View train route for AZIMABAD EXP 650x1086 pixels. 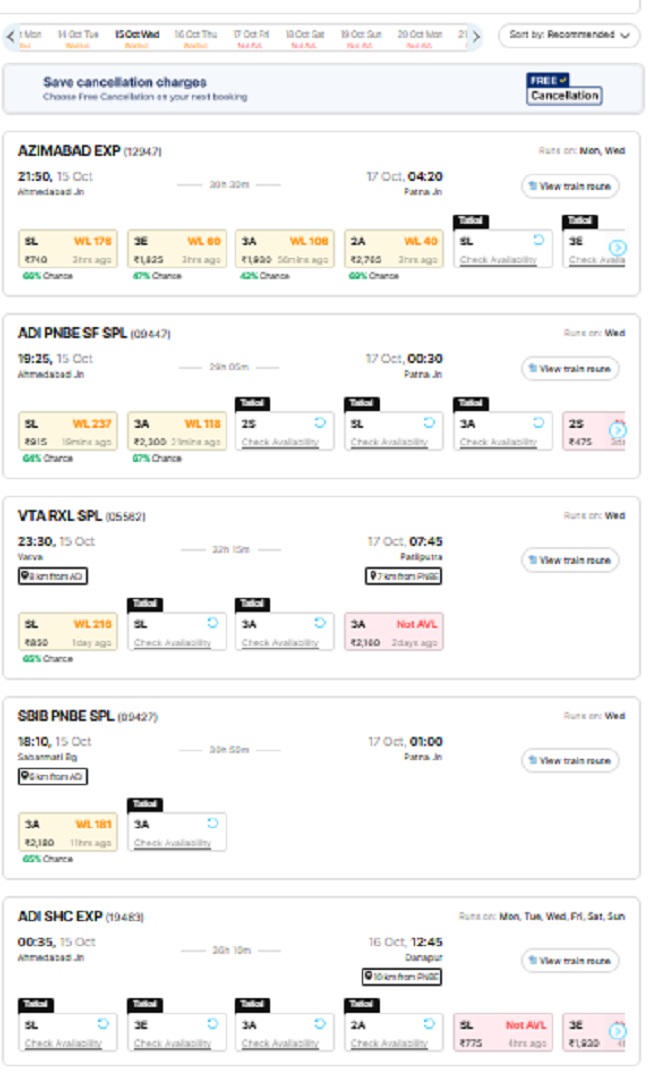569,186
